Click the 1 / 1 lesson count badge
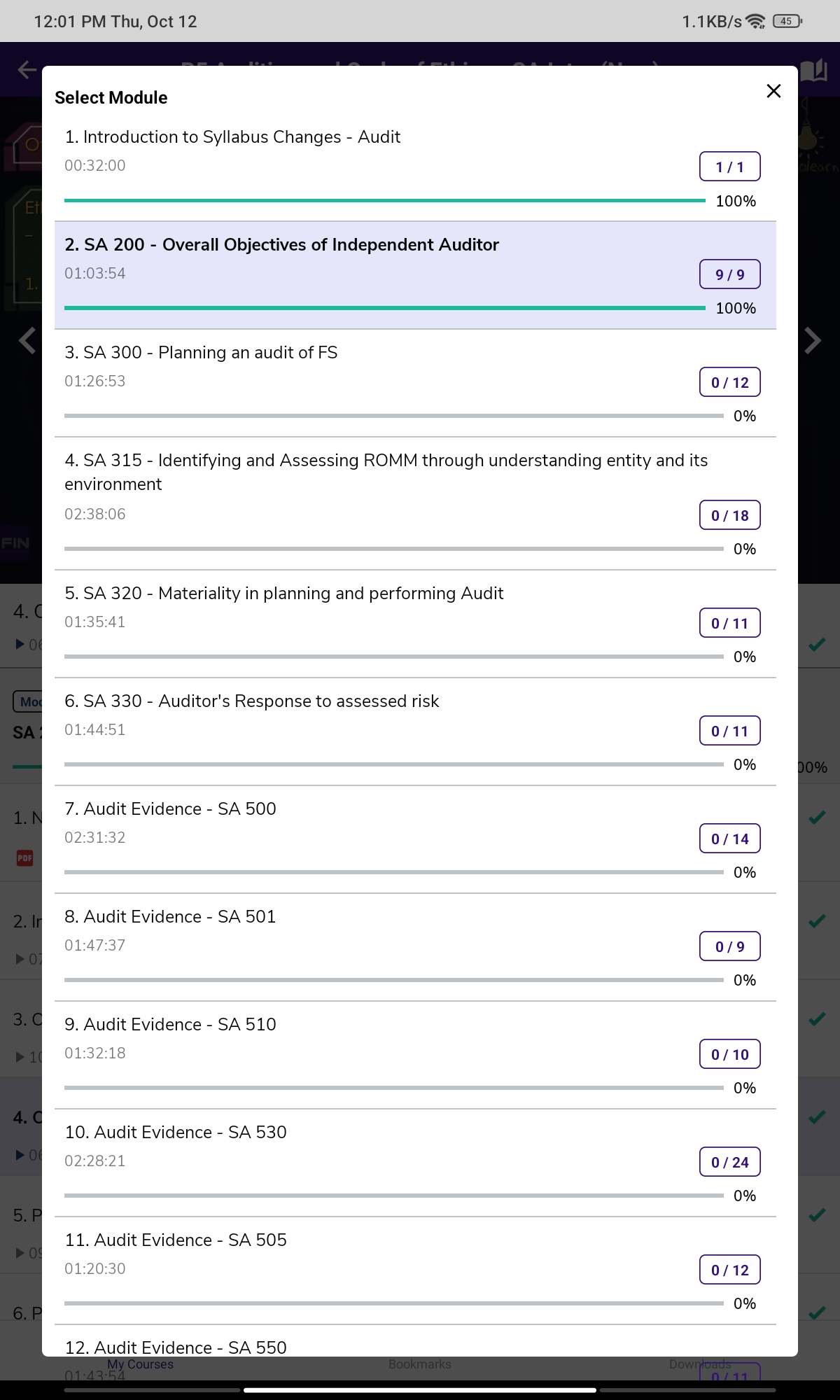 tap(729, 167)
